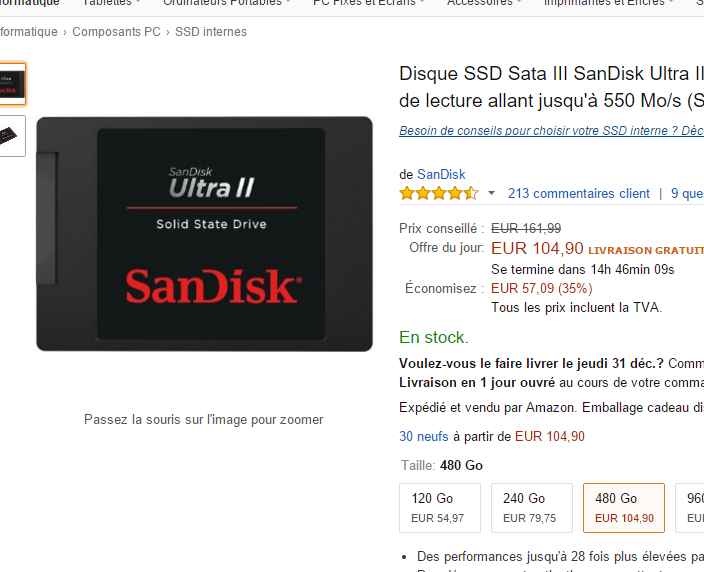Open the Accessoires menu
704x572 pixels.
[484, 3]
